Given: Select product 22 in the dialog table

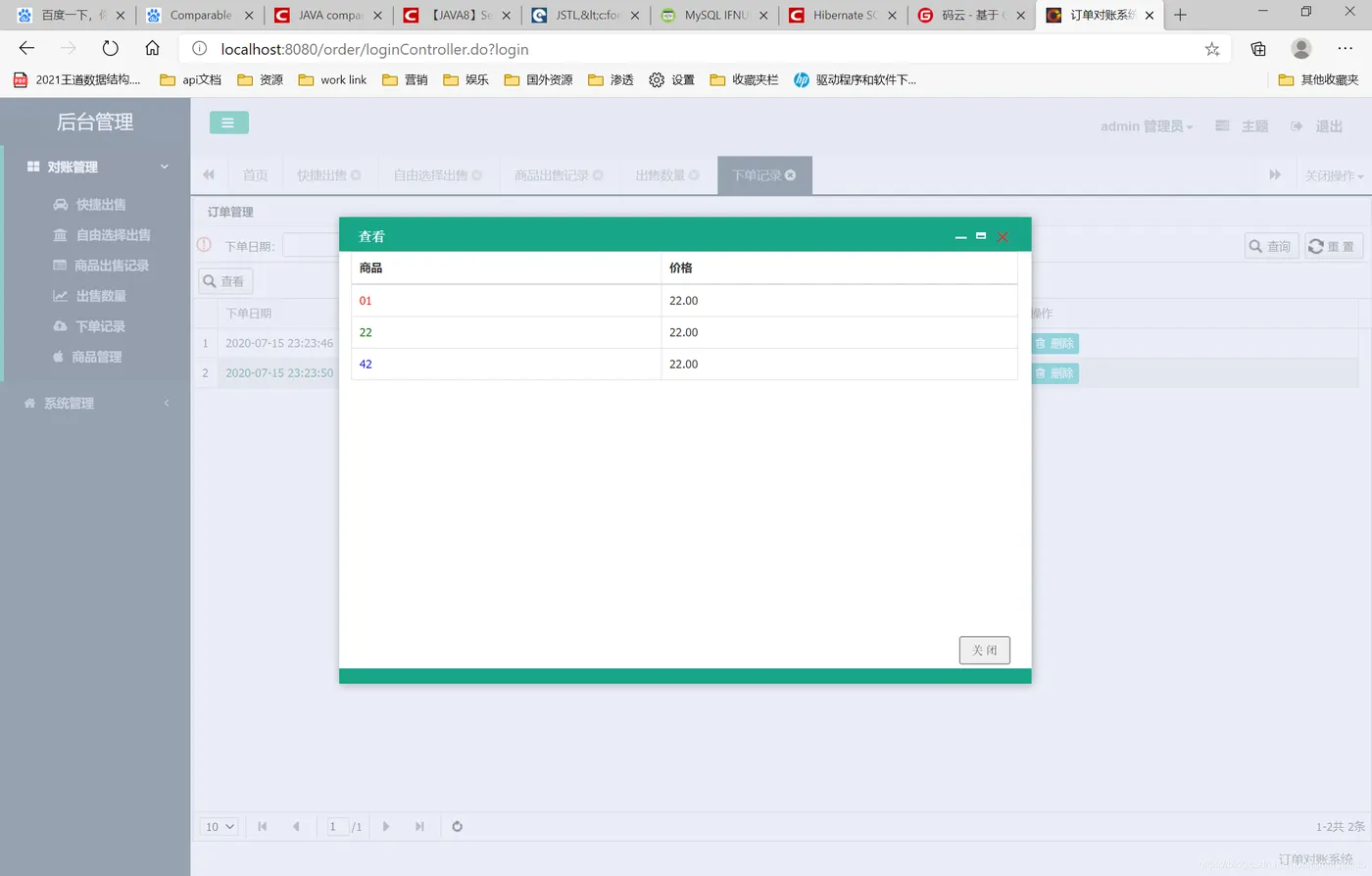Looking at the screenshot, I should click(366, 332).
